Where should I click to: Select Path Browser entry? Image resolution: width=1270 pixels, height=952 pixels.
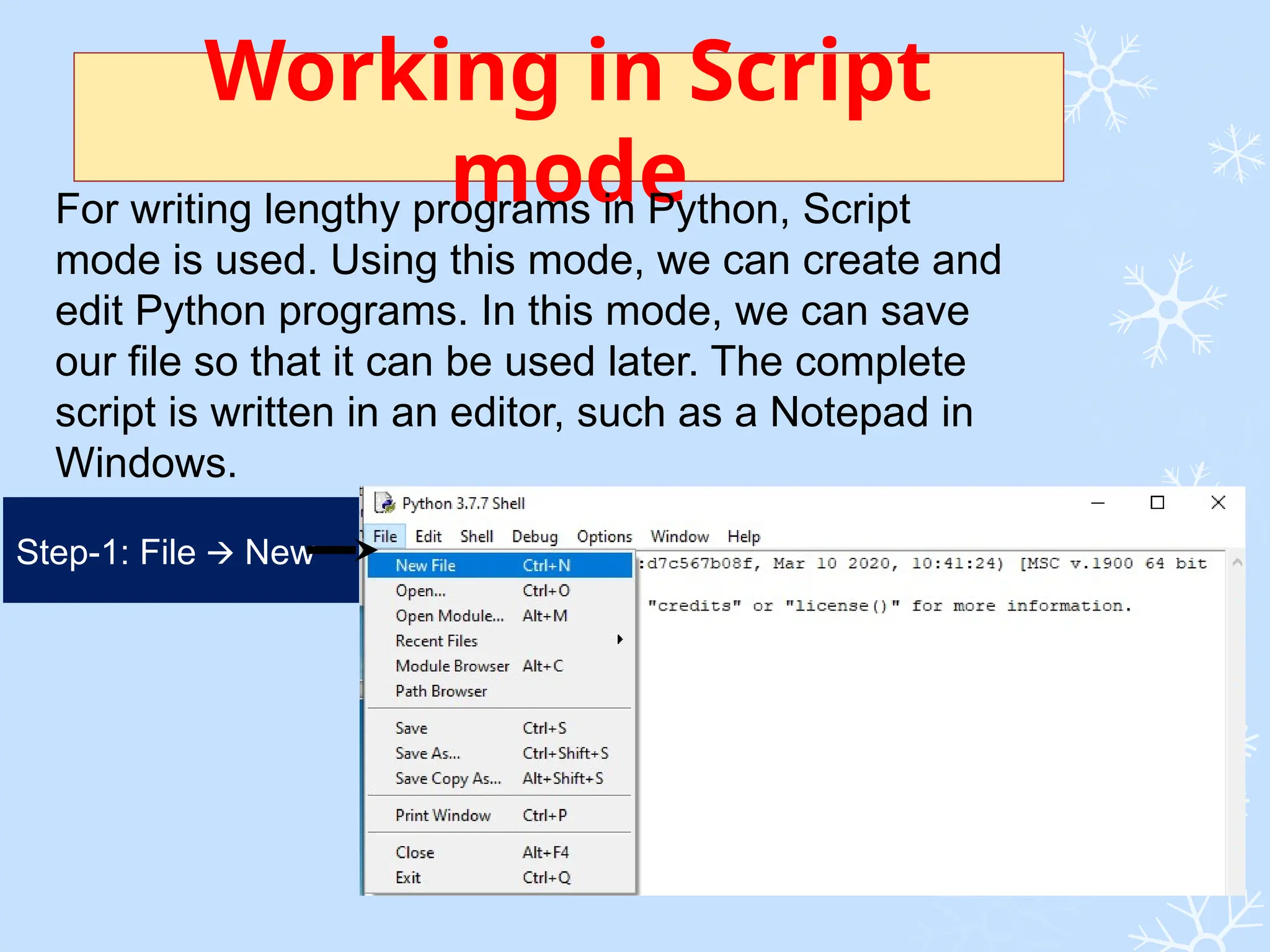500,691
